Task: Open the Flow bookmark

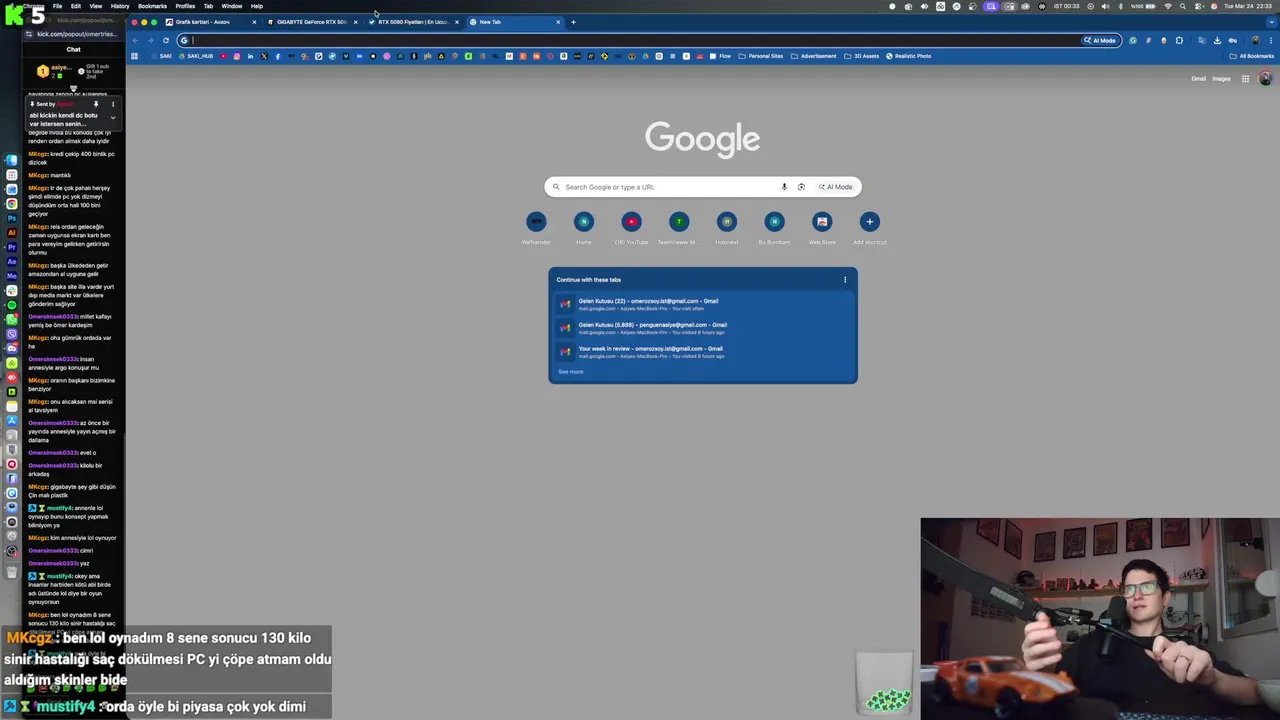Action: 720,56
